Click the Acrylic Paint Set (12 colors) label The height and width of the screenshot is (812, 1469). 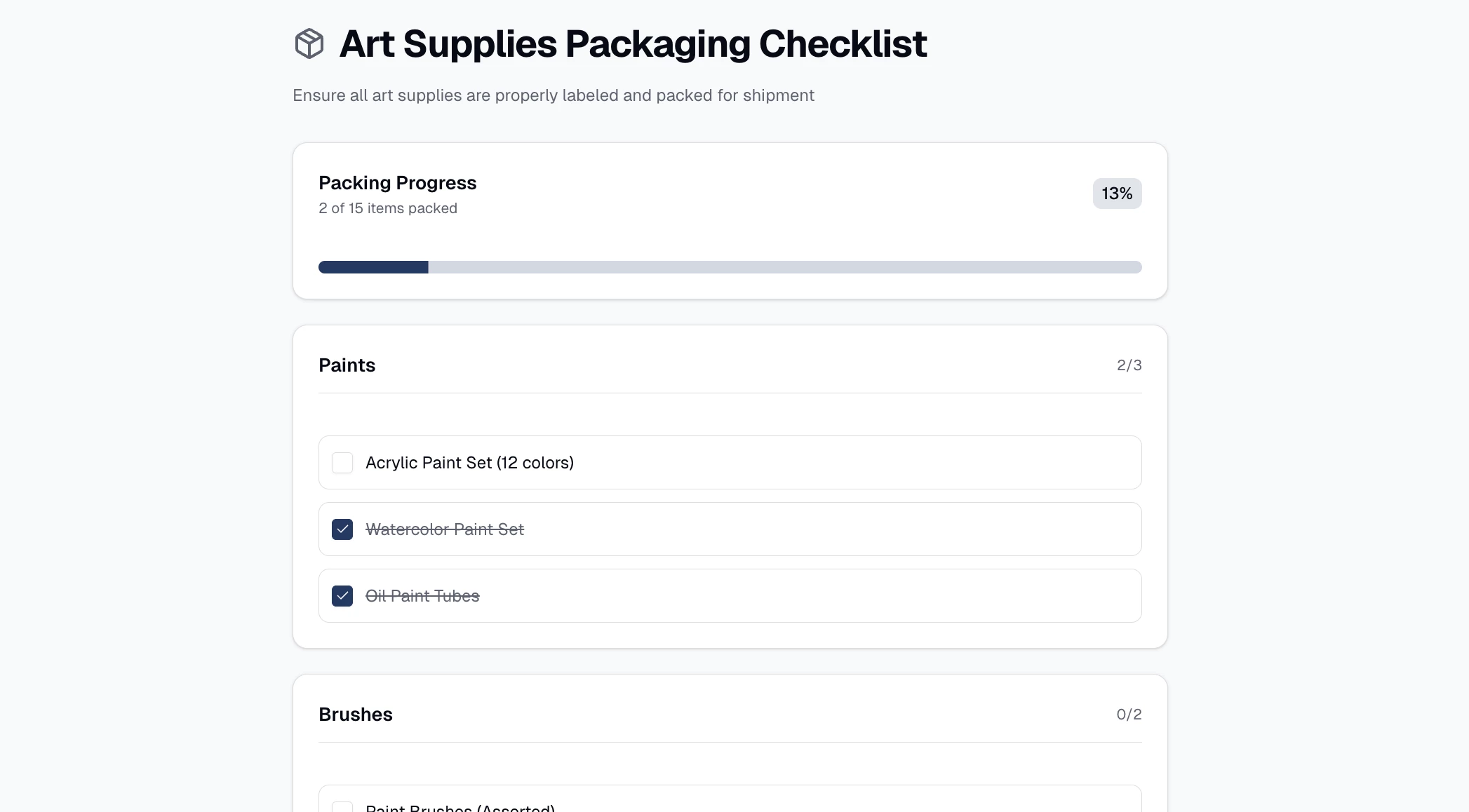click(x=469, y=463)
